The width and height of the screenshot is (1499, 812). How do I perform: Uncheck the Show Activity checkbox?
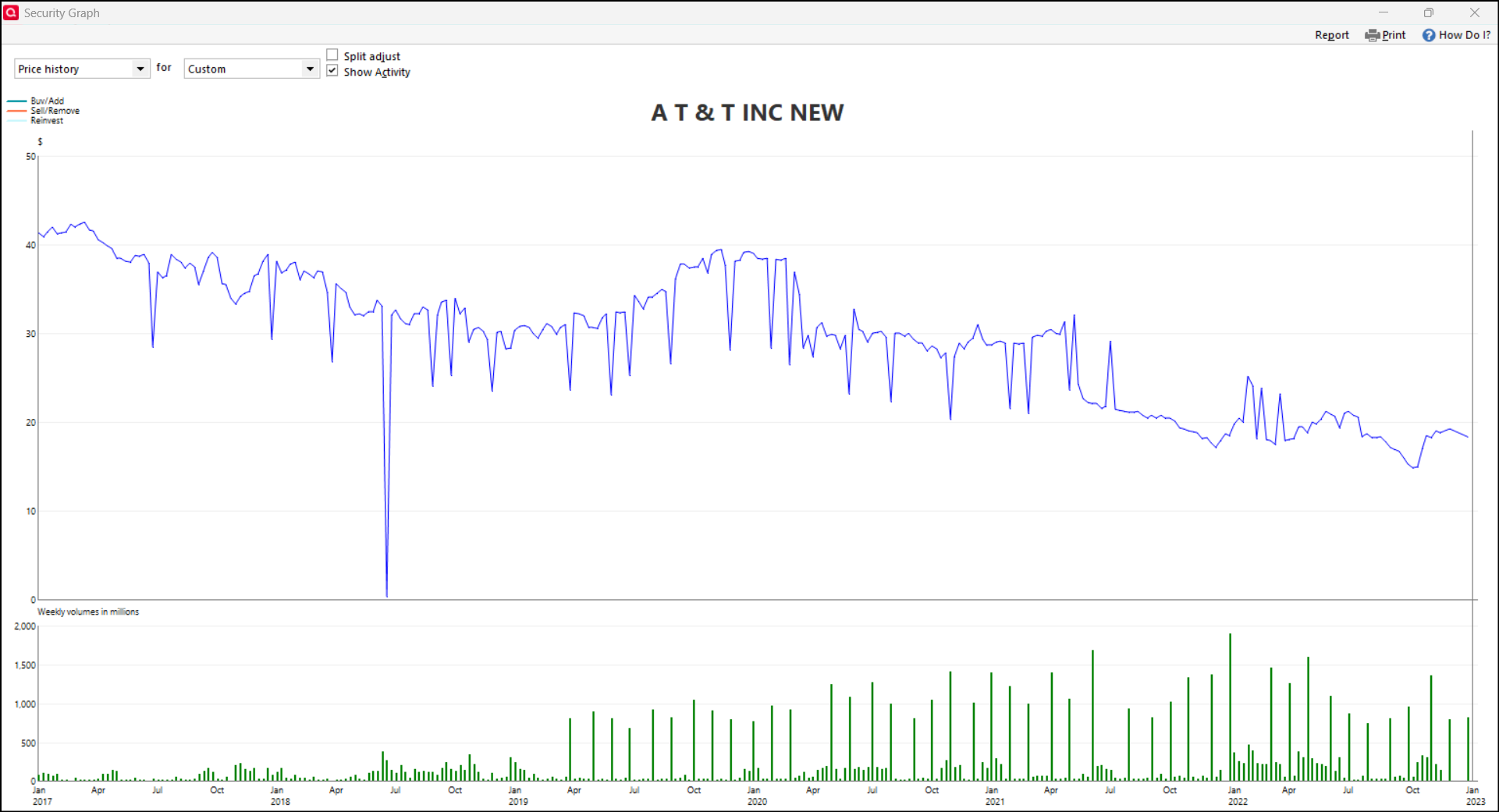(332, 71)
